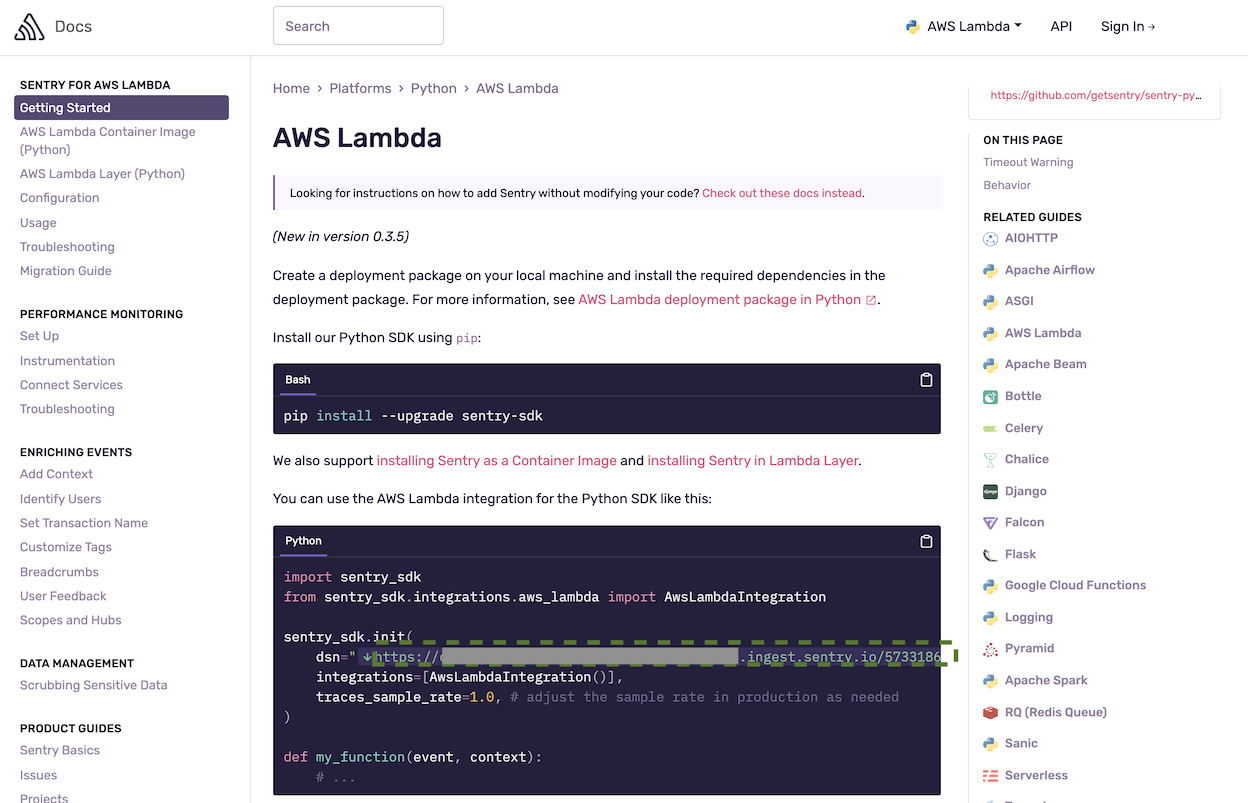Click the Celery guide icon
Viewport: 1248px width, 803px height.
pyautogui.click(x=990, y=428)
